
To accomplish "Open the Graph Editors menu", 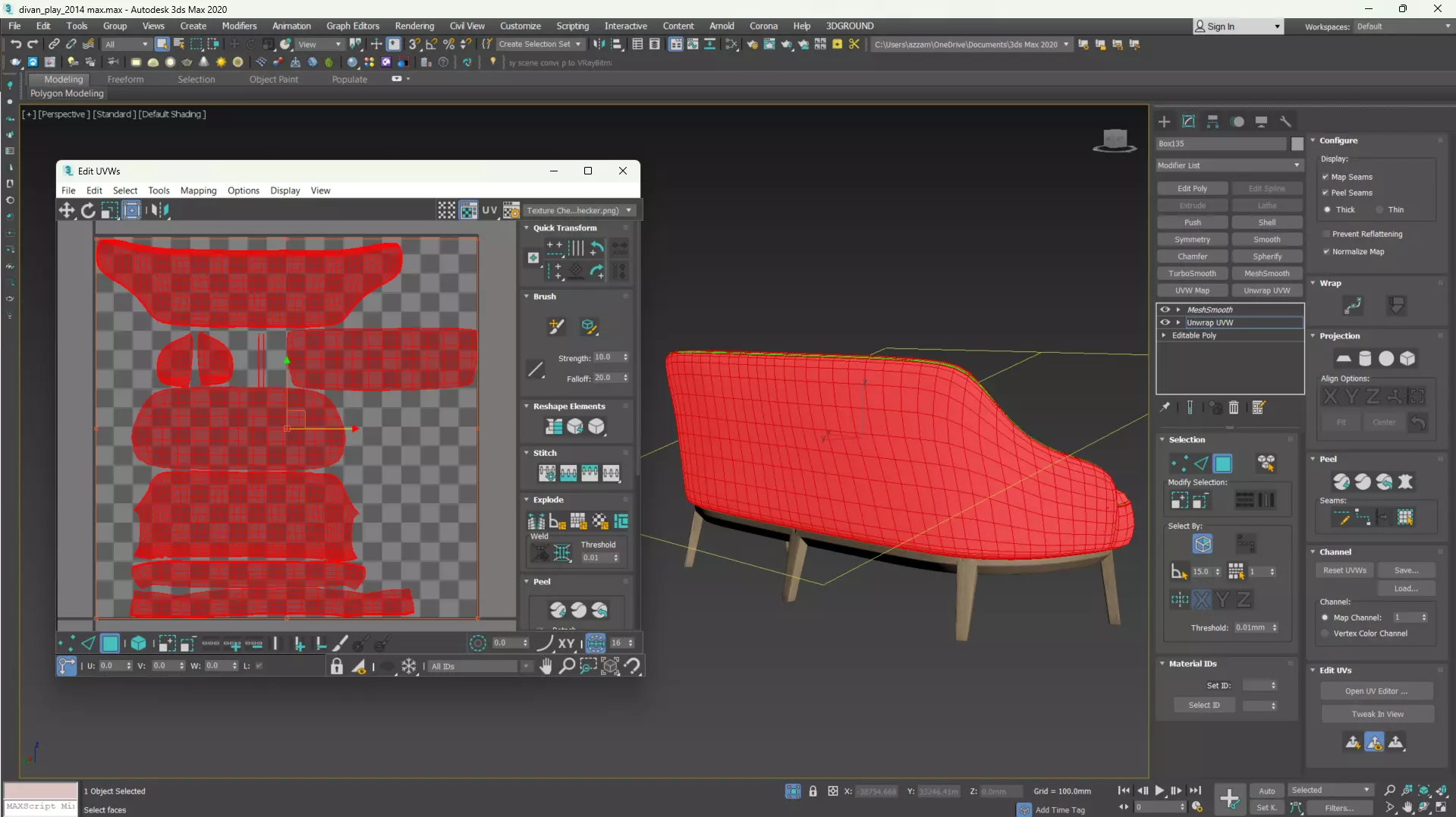I will pos(353,26).
